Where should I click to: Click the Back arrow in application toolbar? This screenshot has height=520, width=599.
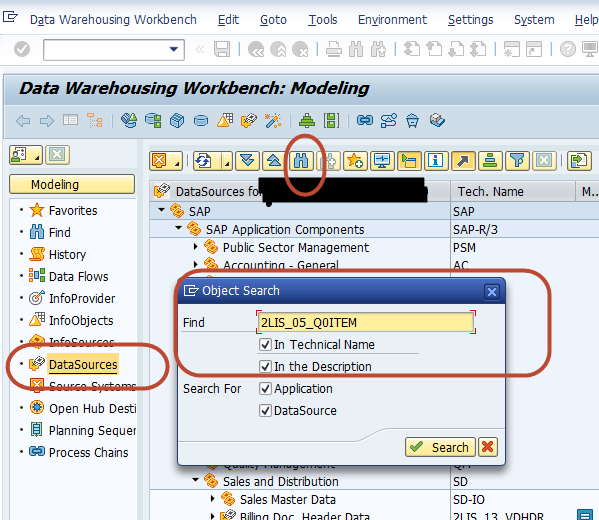pos(23,121)
